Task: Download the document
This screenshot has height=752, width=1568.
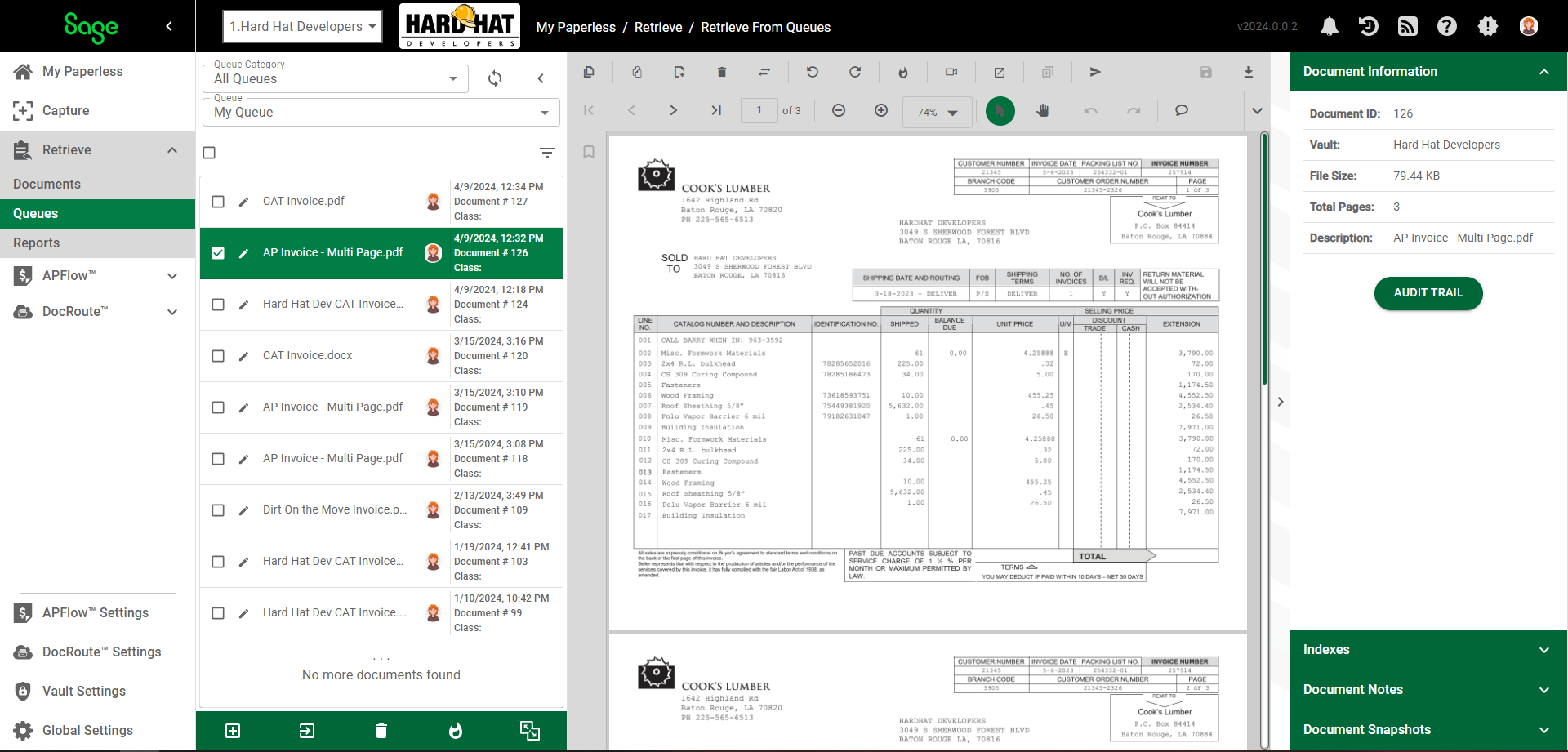Action: pos(1249,72)
